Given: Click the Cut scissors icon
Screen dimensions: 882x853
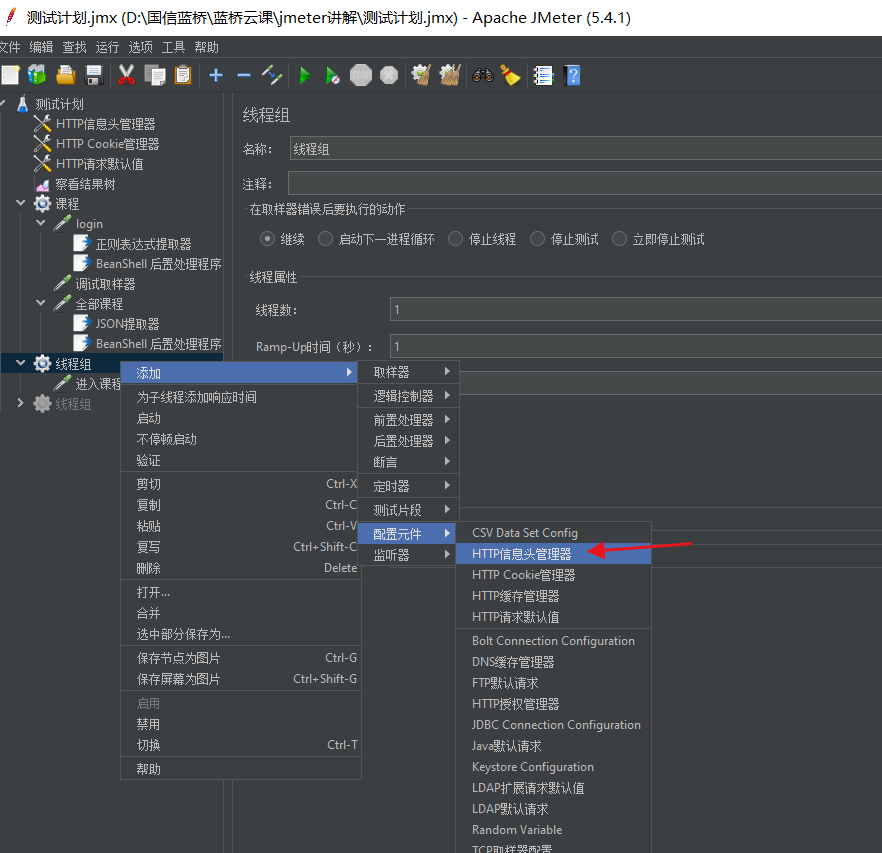Looking at the screenshot, I should pos(127,75).
